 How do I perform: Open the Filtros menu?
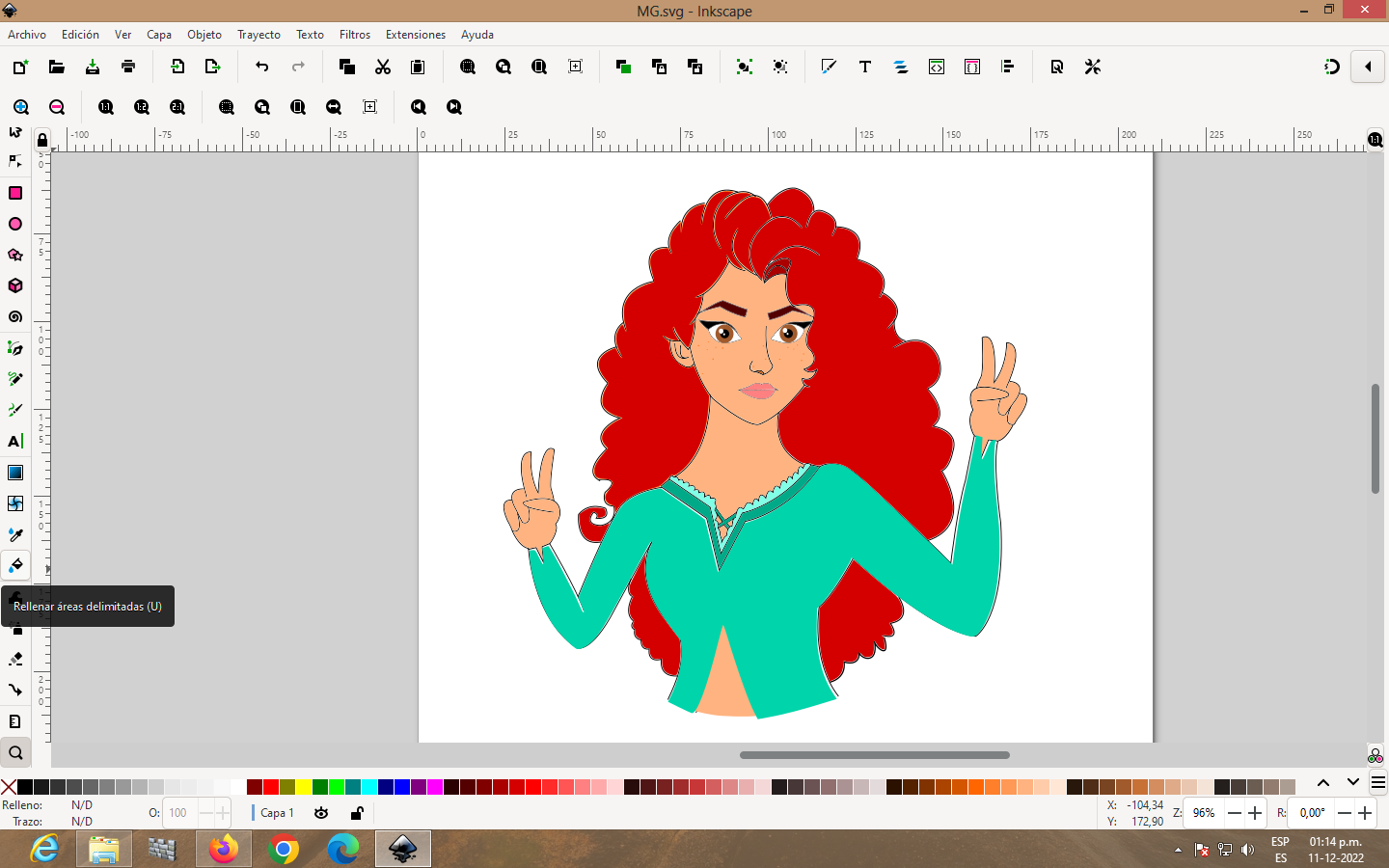(355, 34)
